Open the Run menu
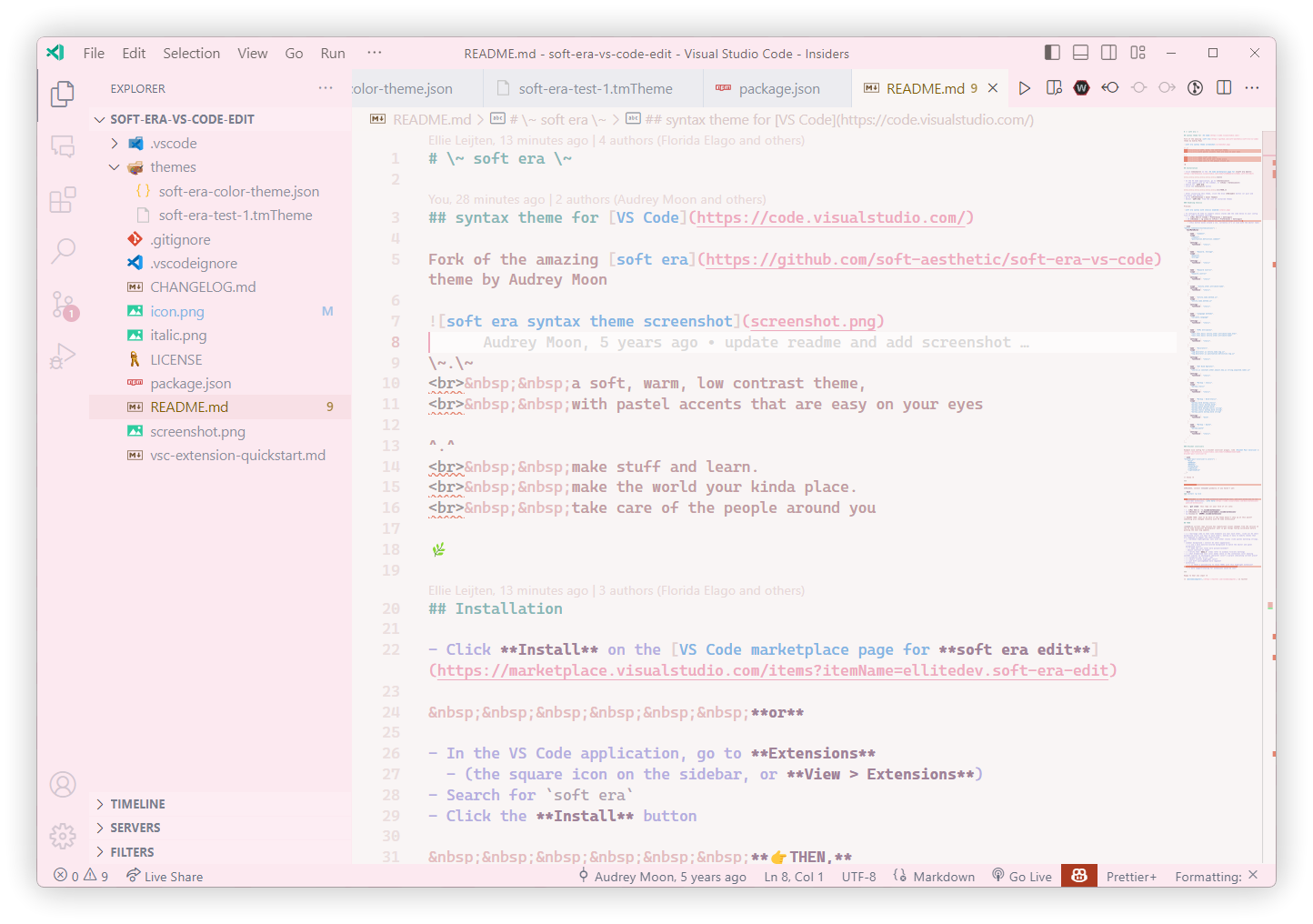The image size is (1313, 924). pos(333,53)
